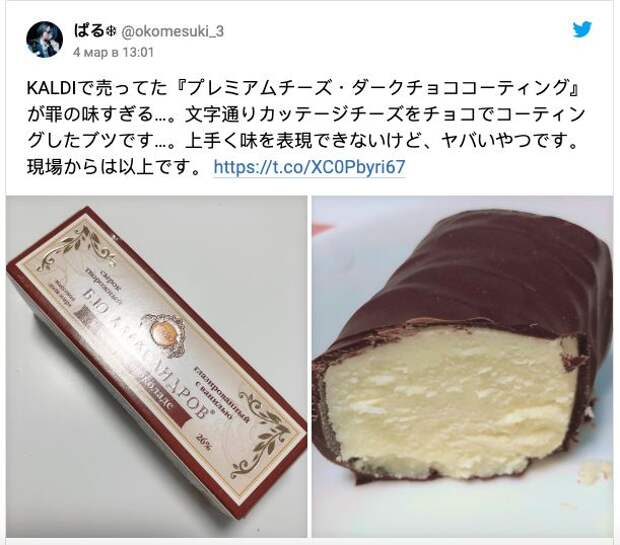Image resolution: width=620 pixels, height=545 pixels.
Task: Click the snowflake emoji beside the name
Action: click(x=110, y=32)
